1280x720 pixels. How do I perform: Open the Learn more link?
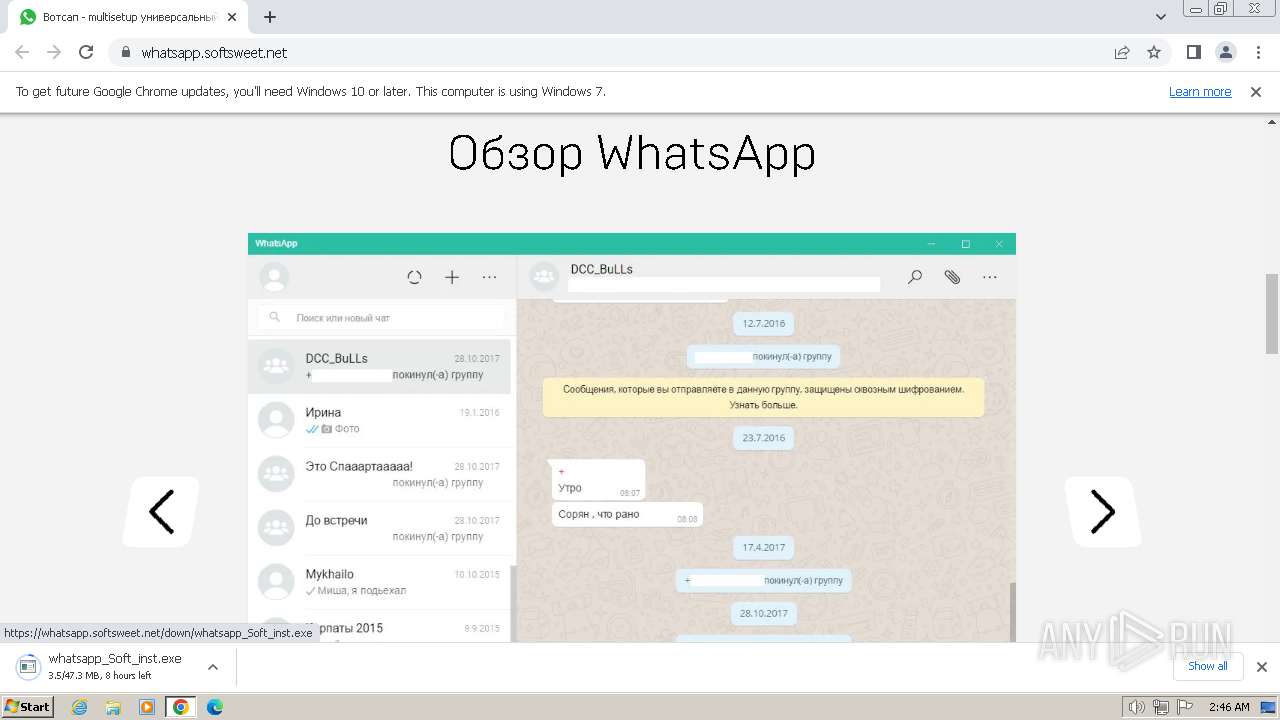point(1200,91)
